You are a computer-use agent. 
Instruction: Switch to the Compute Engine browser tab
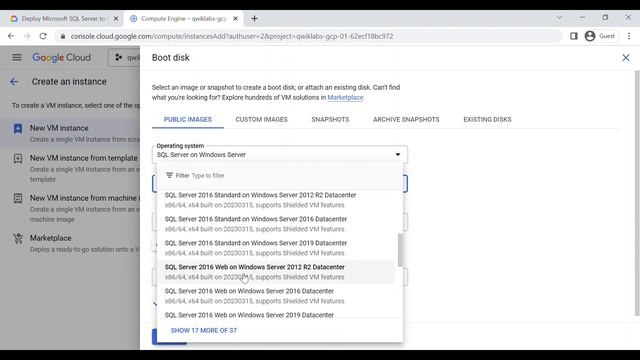184,18
